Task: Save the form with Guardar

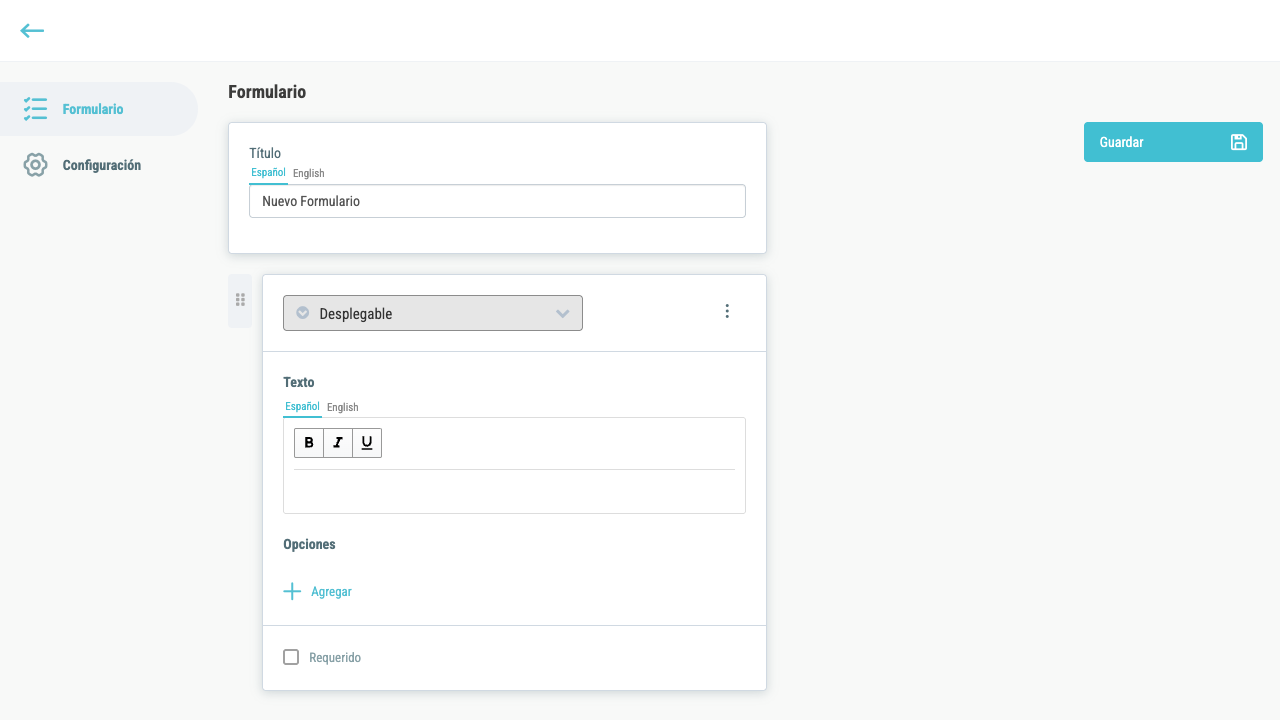Action: pos(1173,142)
